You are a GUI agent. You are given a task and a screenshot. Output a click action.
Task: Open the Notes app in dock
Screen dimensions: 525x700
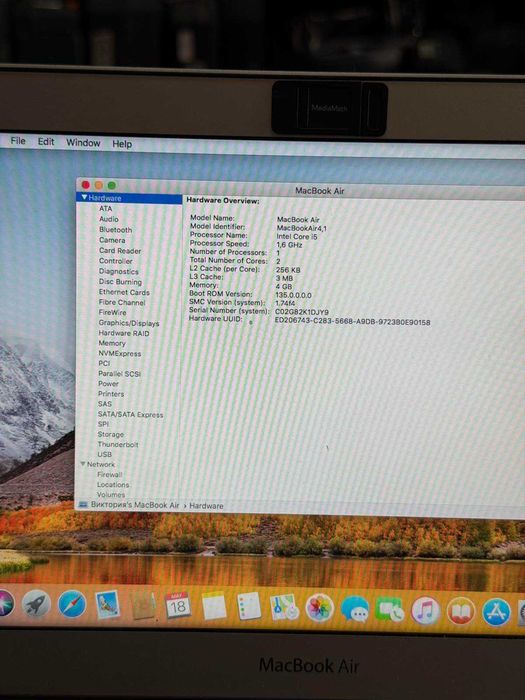[x=214, y=606]
